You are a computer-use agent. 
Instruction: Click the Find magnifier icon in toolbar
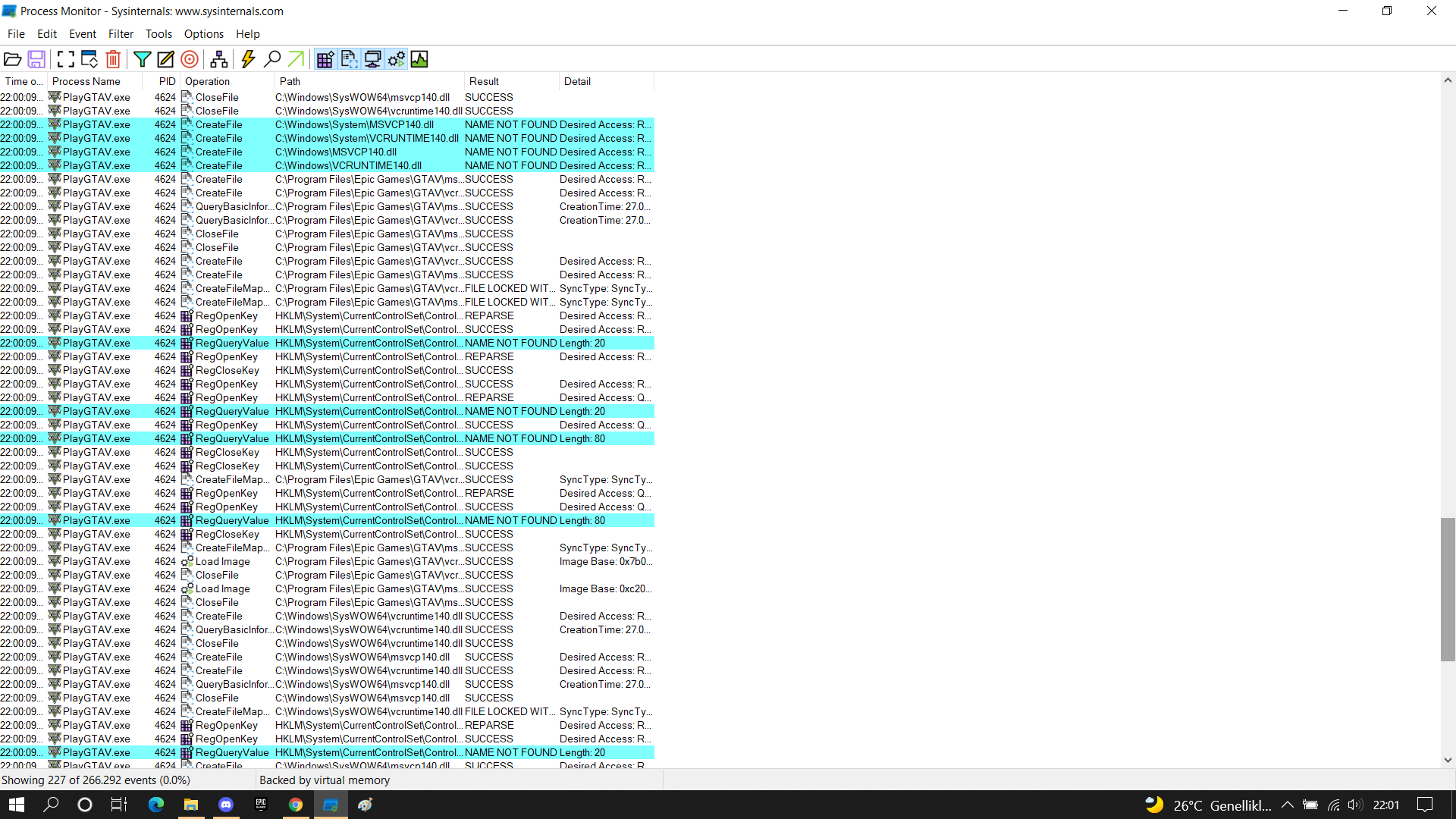272,59
